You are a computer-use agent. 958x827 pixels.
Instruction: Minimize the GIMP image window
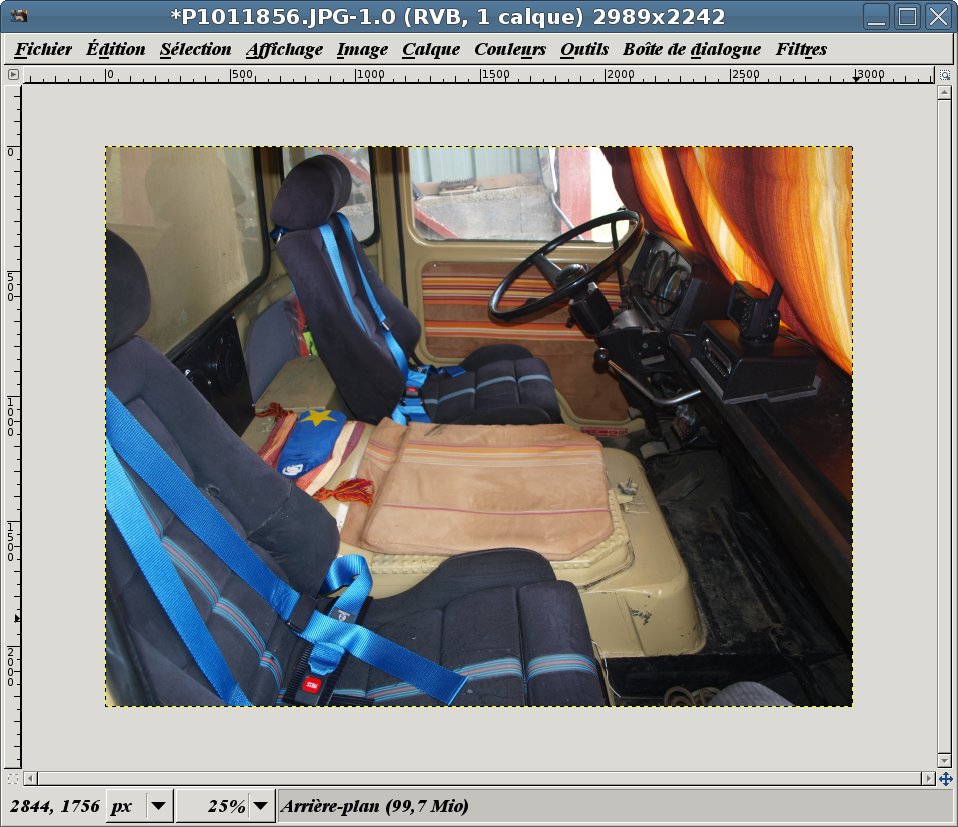click(876, 16)
